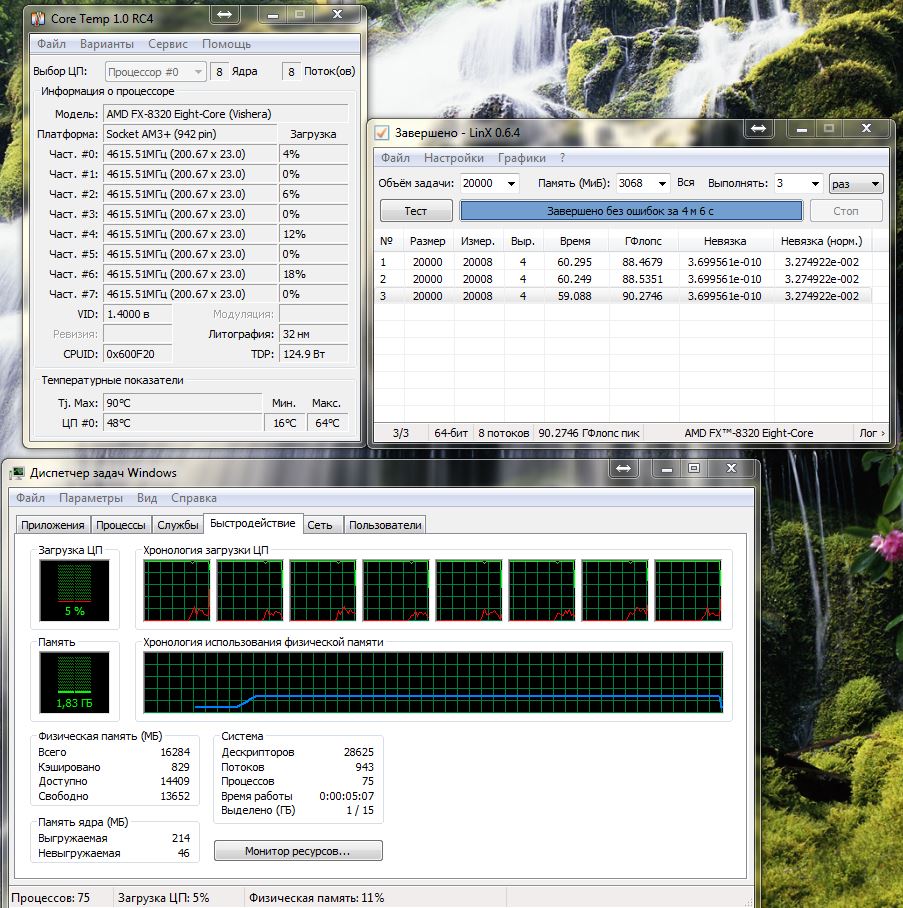903x908 pixels.
Task: Expand the "раз" run mode dropdown
Action: (x=876, y=184)
